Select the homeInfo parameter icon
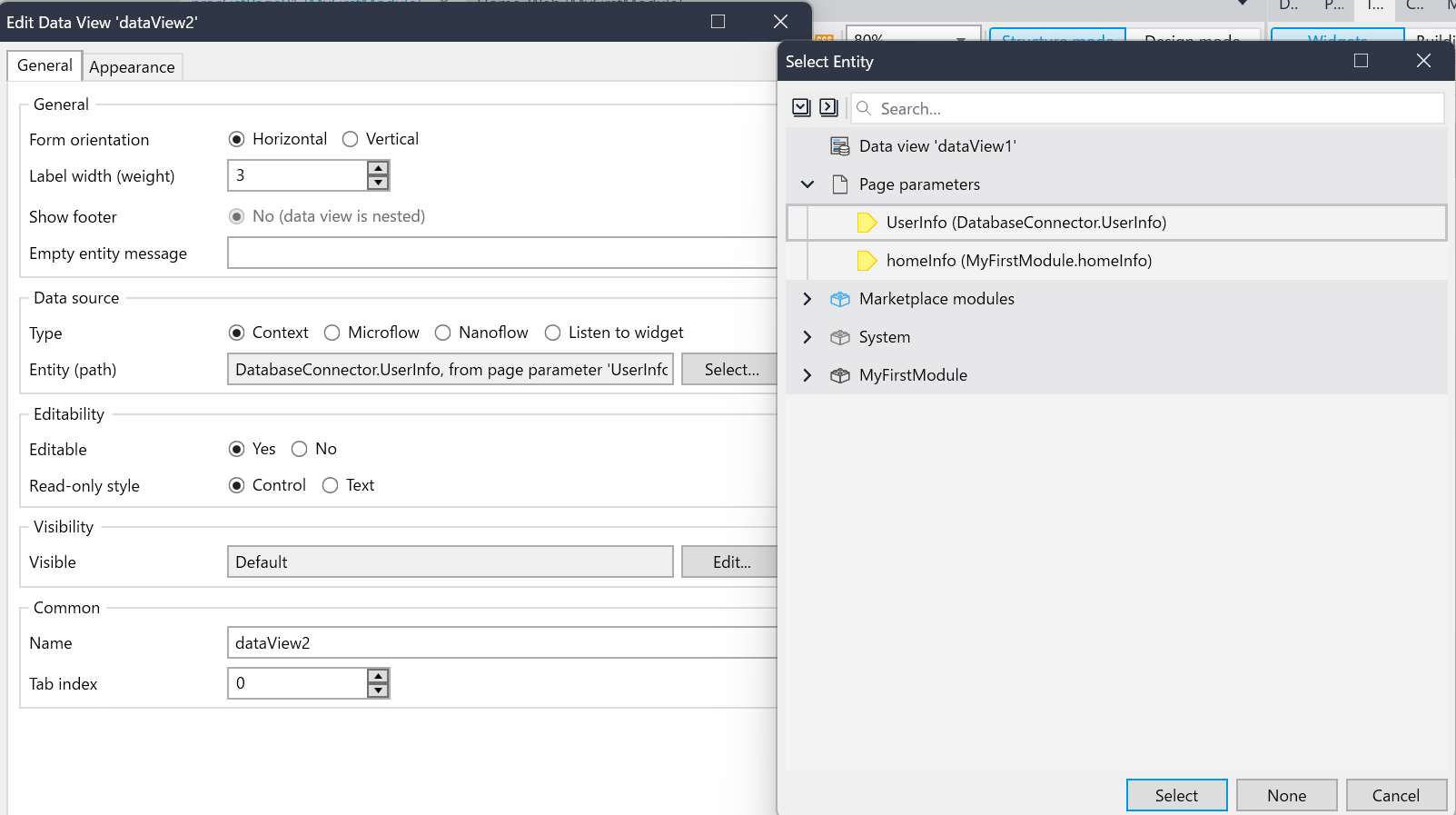Screen dimensions: 1456x815 867,261
